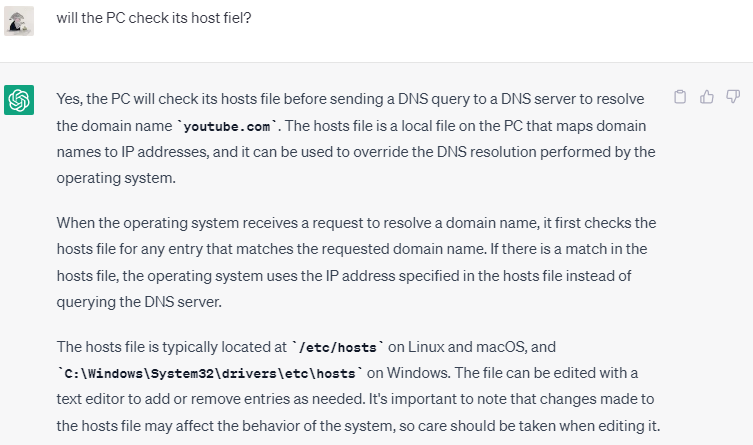Click the sentence "The hosts file is typically located"
Image resolution: width=753 pixels, height=445 pixels.
[x=171, y=347]
